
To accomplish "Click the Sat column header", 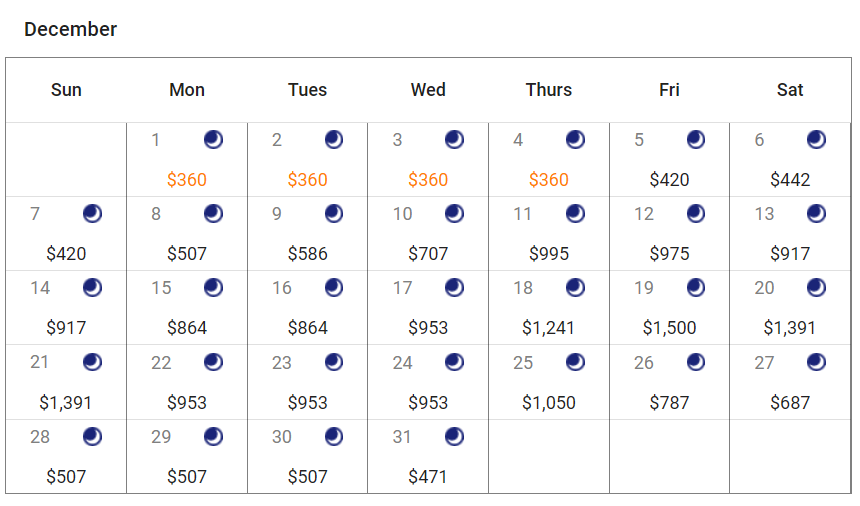I will [790, 90].
